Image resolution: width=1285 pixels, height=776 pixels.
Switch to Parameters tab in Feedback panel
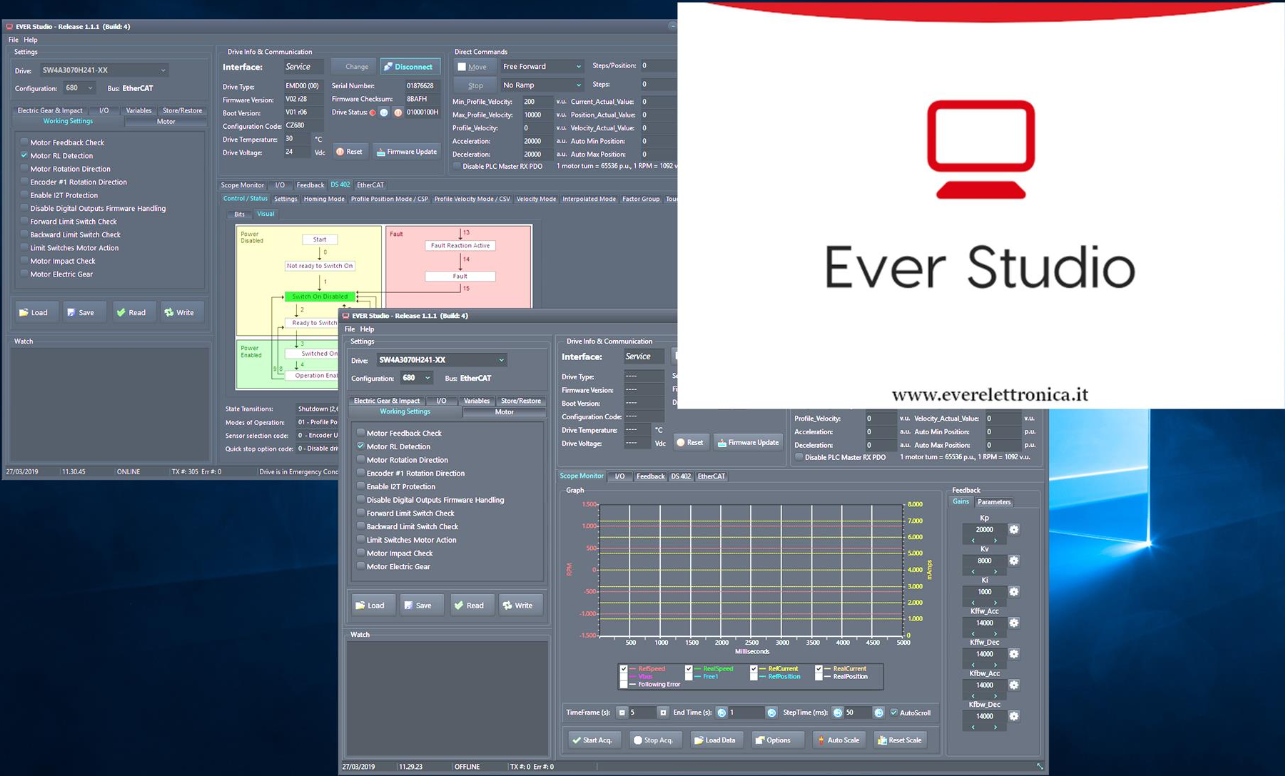[994, 502]
